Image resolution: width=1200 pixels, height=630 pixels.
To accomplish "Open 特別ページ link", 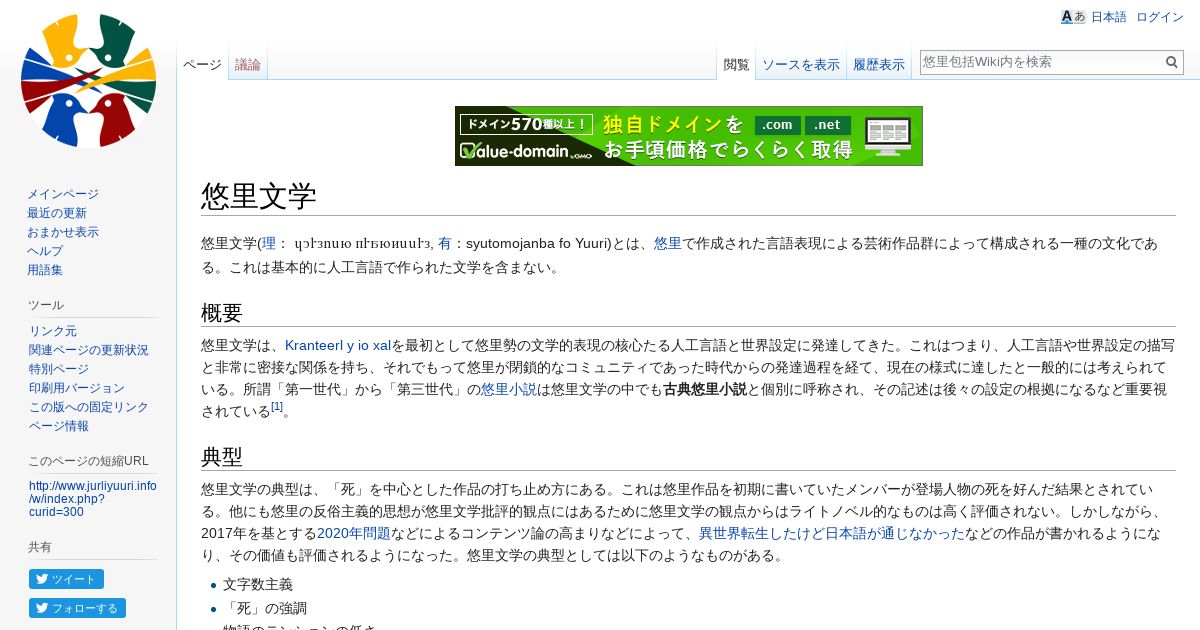I will pos(59,369).
